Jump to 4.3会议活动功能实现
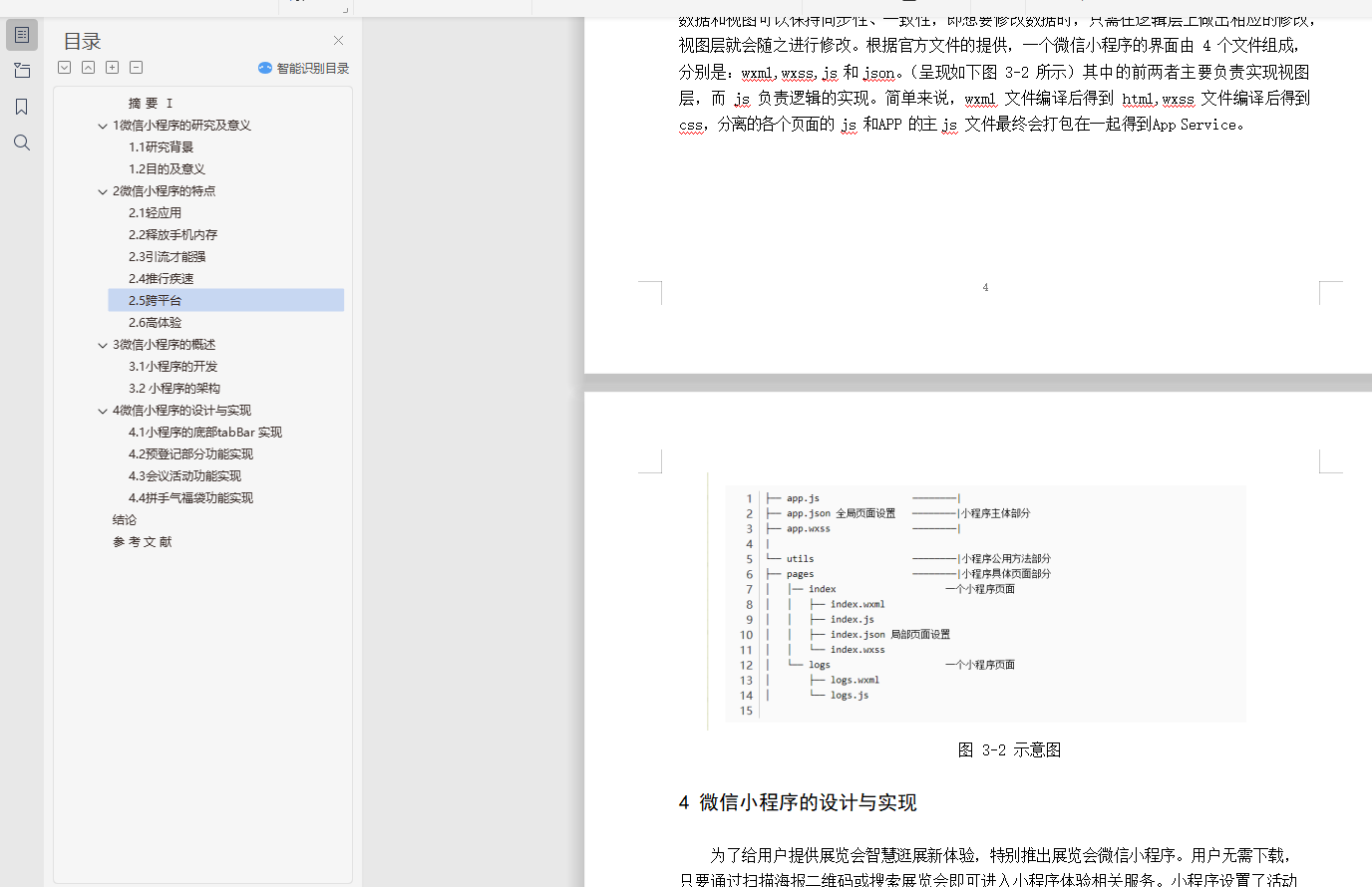This screenshot has height=887, width=1372. (x=184, y=475)
